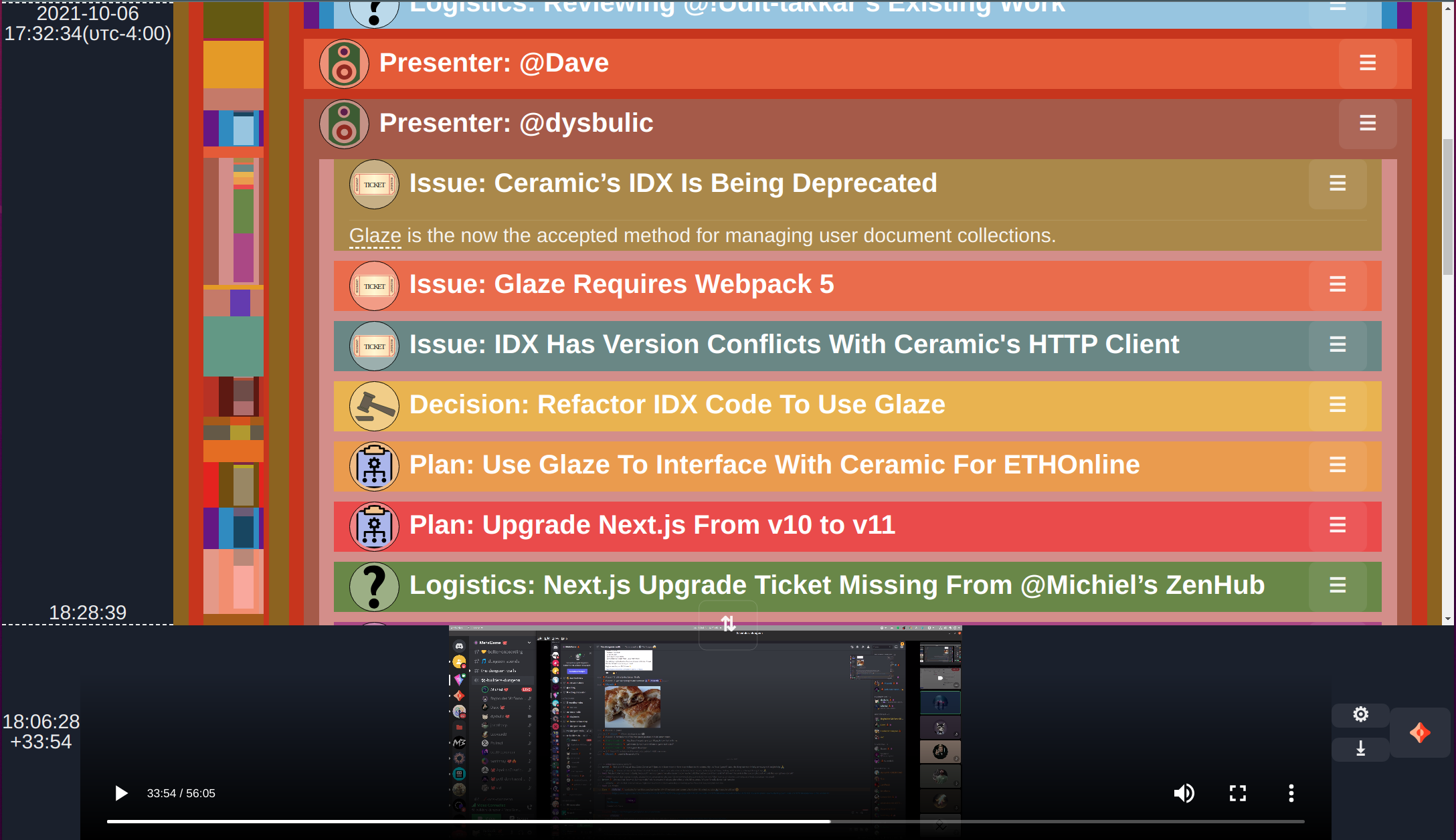Open hamburger menu for Presenter @Dave

pos(1368,63)
